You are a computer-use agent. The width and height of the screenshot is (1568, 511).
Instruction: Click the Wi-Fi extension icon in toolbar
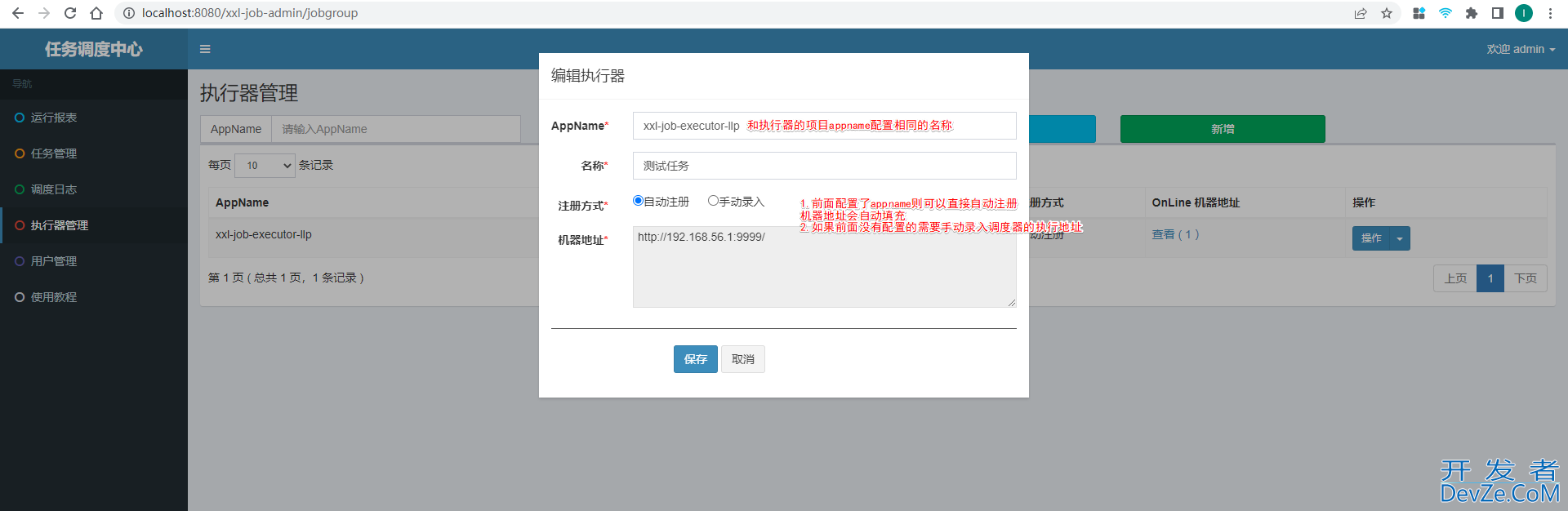(1445, 13)
